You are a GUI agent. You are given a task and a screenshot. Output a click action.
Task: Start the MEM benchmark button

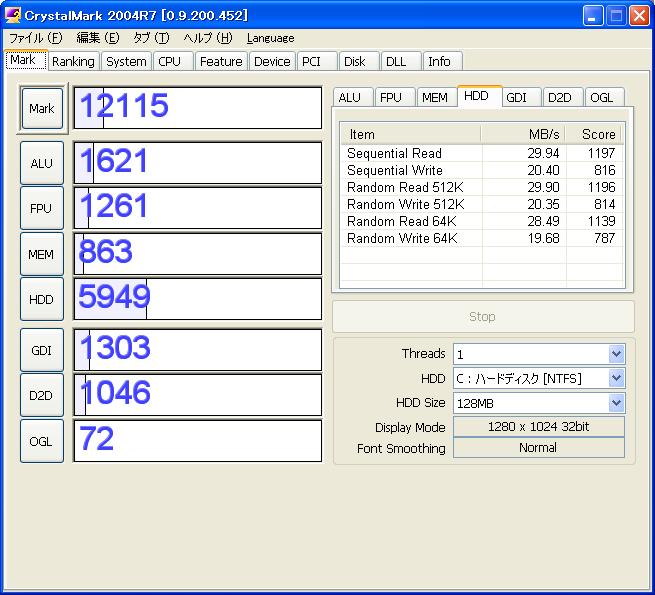coord(42,254)
